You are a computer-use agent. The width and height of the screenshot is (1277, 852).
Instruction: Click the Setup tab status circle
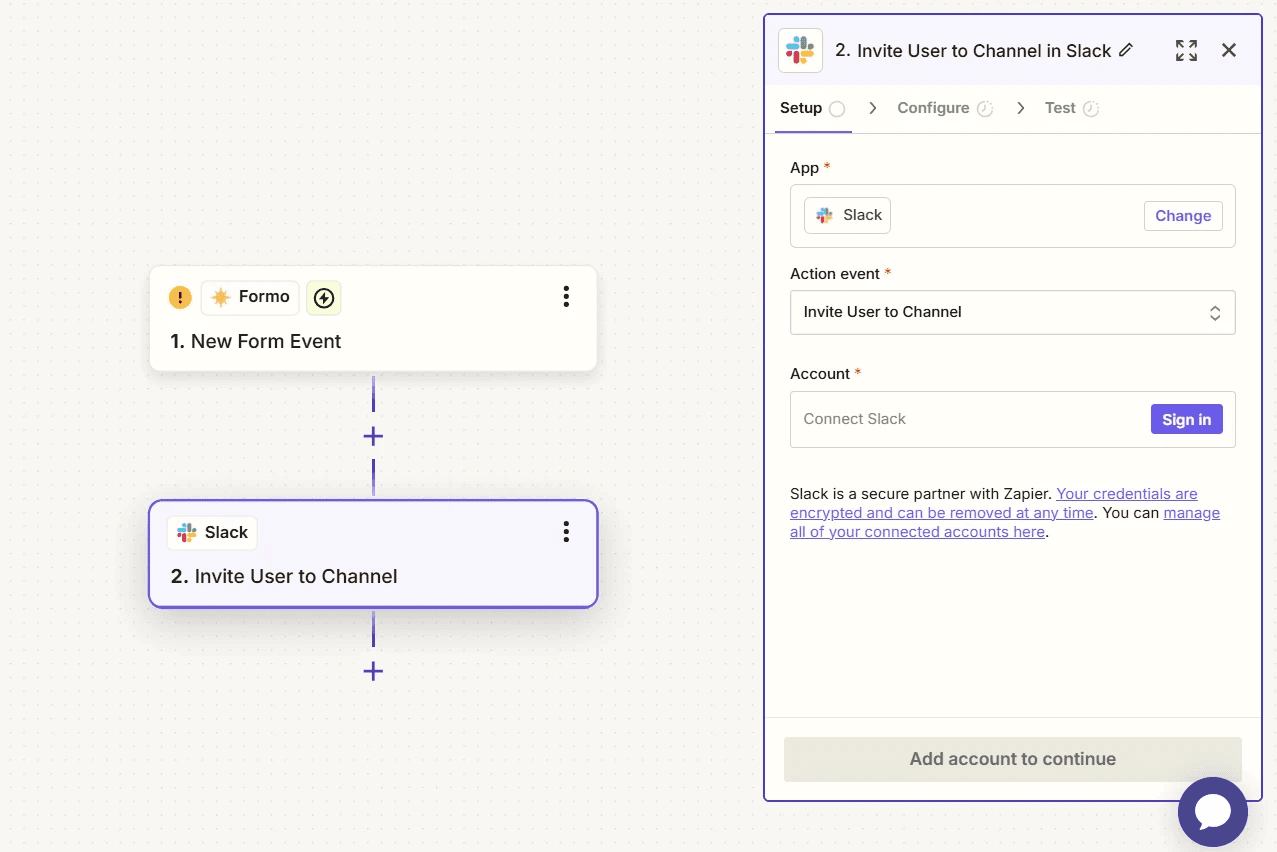point(837,109)
